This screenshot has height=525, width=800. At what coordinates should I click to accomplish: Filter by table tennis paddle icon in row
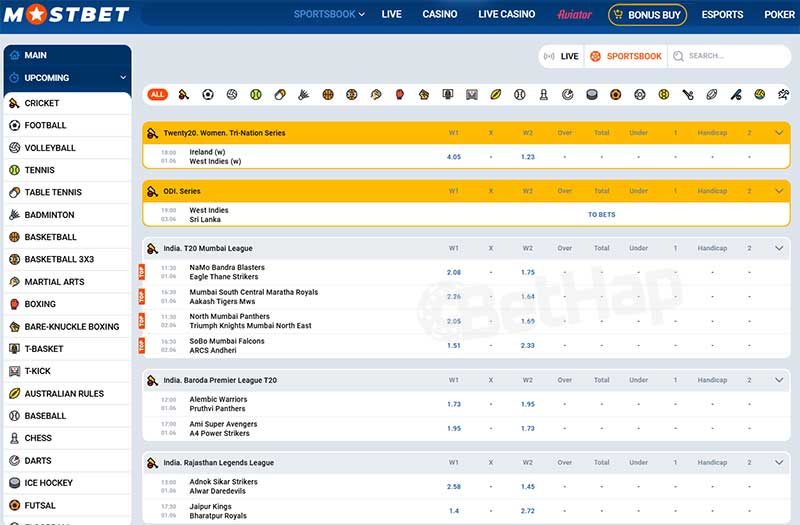(x=280, y=94)
